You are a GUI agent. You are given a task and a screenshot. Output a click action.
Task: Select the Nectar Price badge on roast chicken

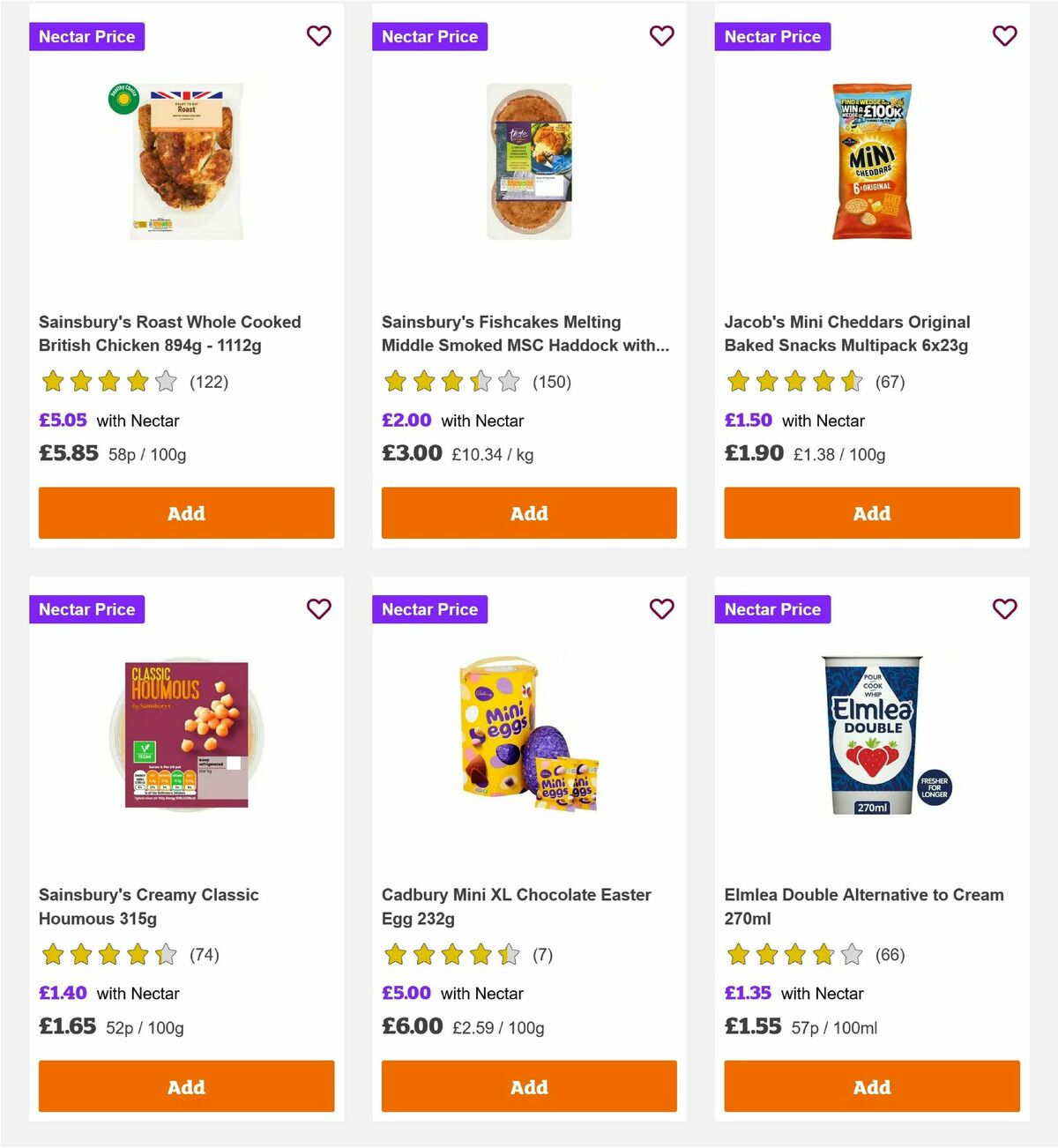point(86,36)
